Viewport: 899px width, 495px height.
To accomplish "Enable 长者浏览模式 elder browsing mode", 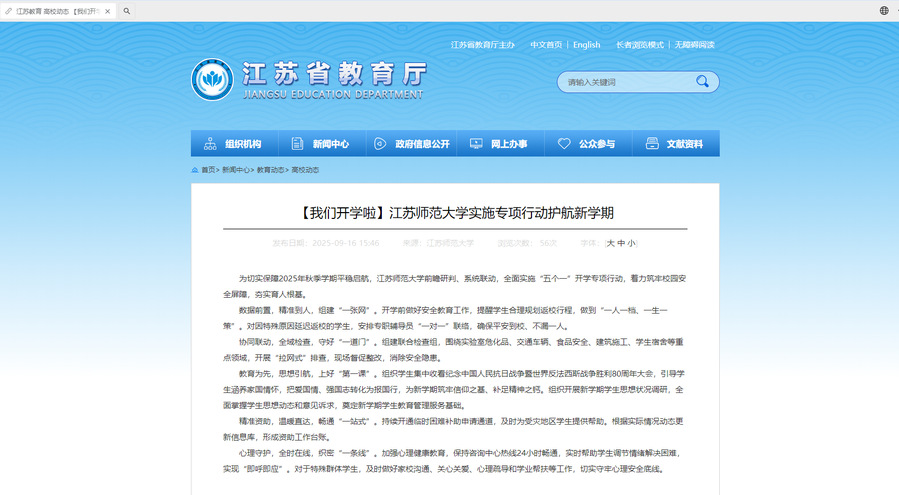I will tap(640, 45).
